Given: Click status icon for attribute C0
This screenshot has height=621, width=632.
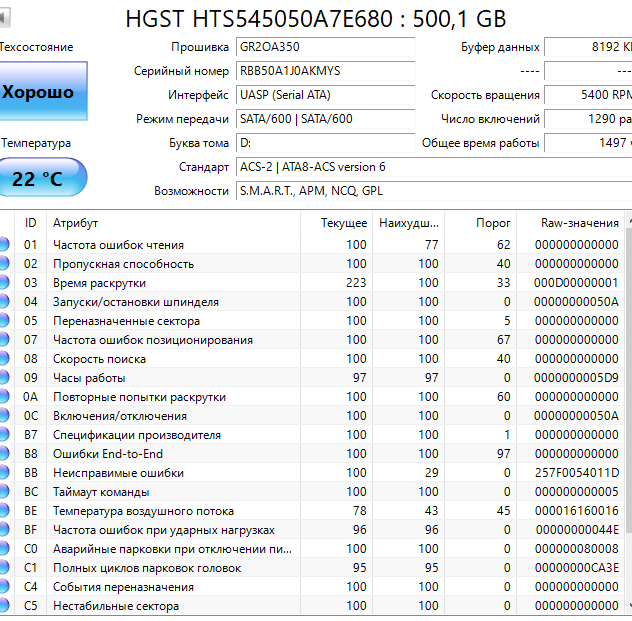Looking at the screenshot, I should tap(4, 548).
